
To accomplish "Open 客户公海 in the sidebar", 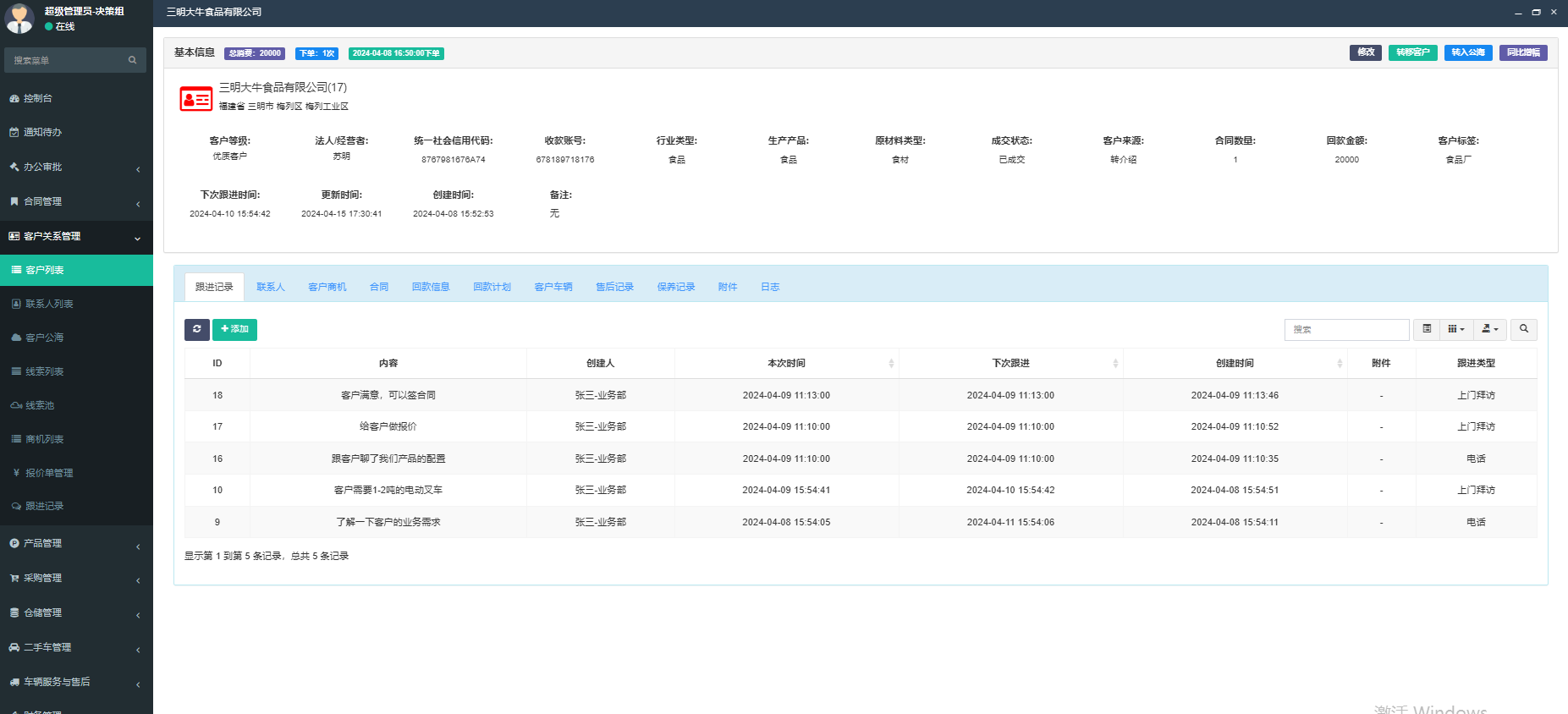I will tap(44, 338).
